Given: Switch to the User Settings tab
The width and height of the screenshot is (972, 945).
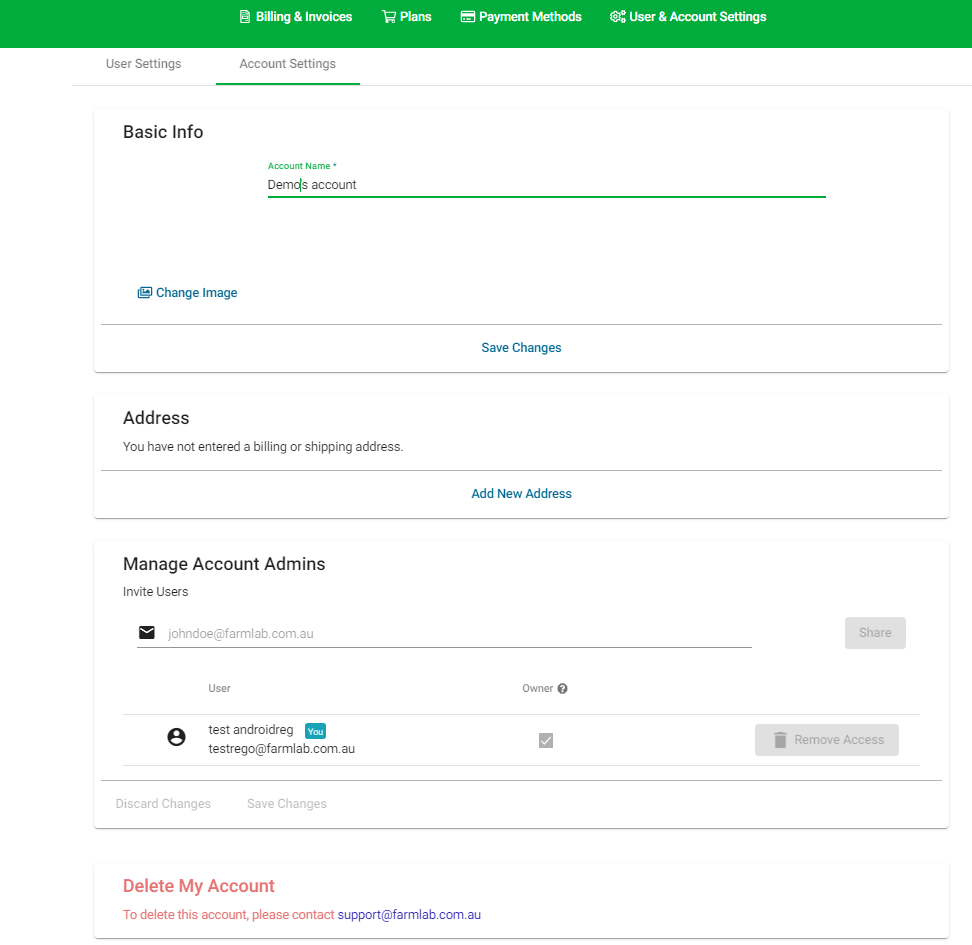Looking at the screenshot, I should [143, 64].
